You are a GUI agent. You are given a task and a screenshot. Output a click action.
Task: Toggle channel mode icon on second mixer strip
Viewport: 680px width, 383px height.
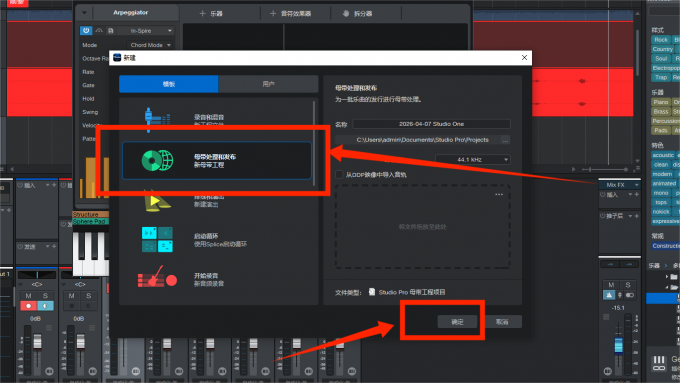point(92,371)
